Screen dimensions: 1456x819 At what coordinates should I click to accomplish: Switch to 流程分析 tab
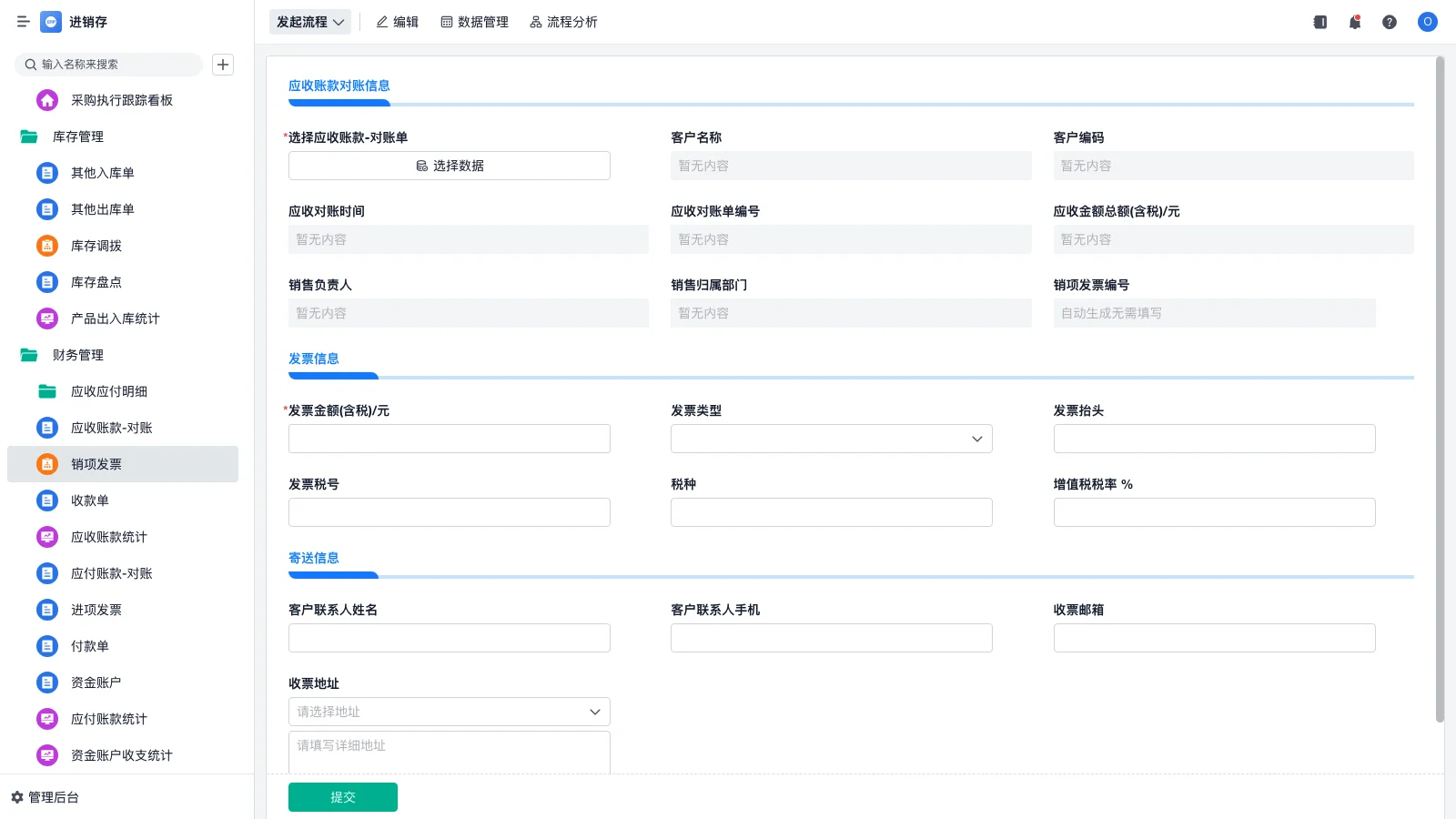click(564, 22)
